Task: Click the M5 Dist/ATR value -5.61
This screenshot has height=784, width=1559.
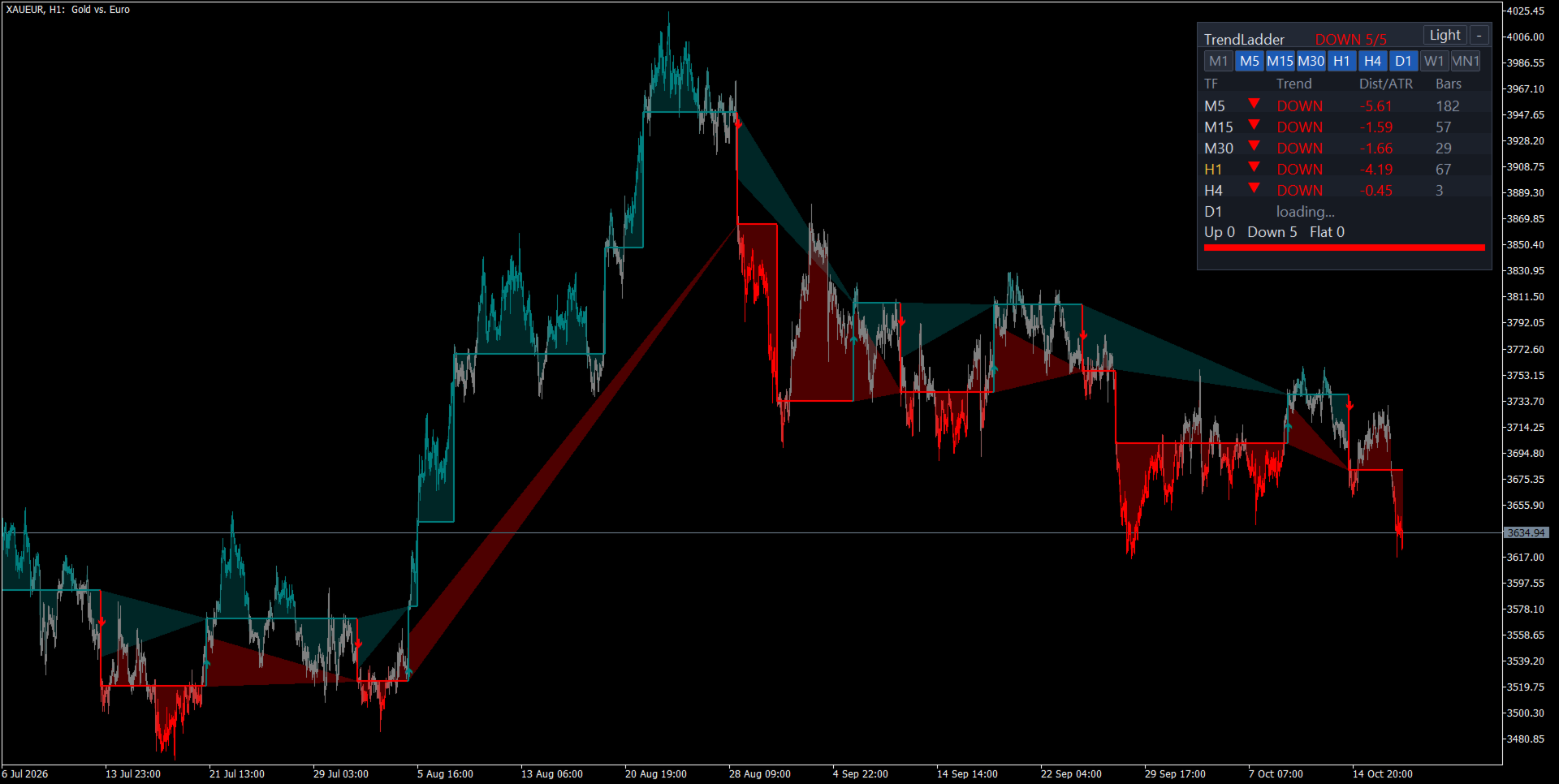Action: tap(1376, 106)
